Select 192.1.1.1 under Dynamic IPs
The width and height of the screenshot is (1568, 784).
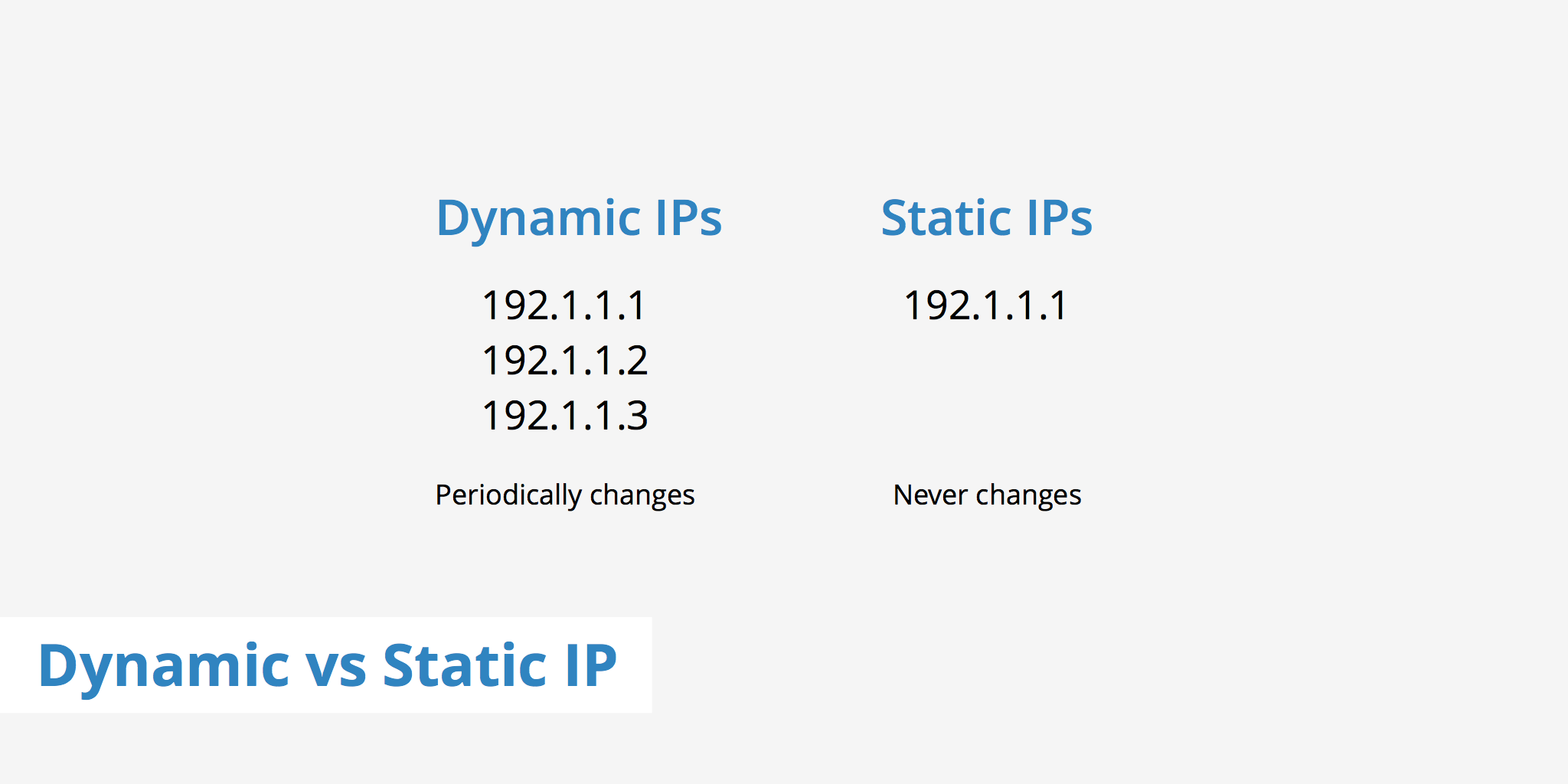point(565,305)
